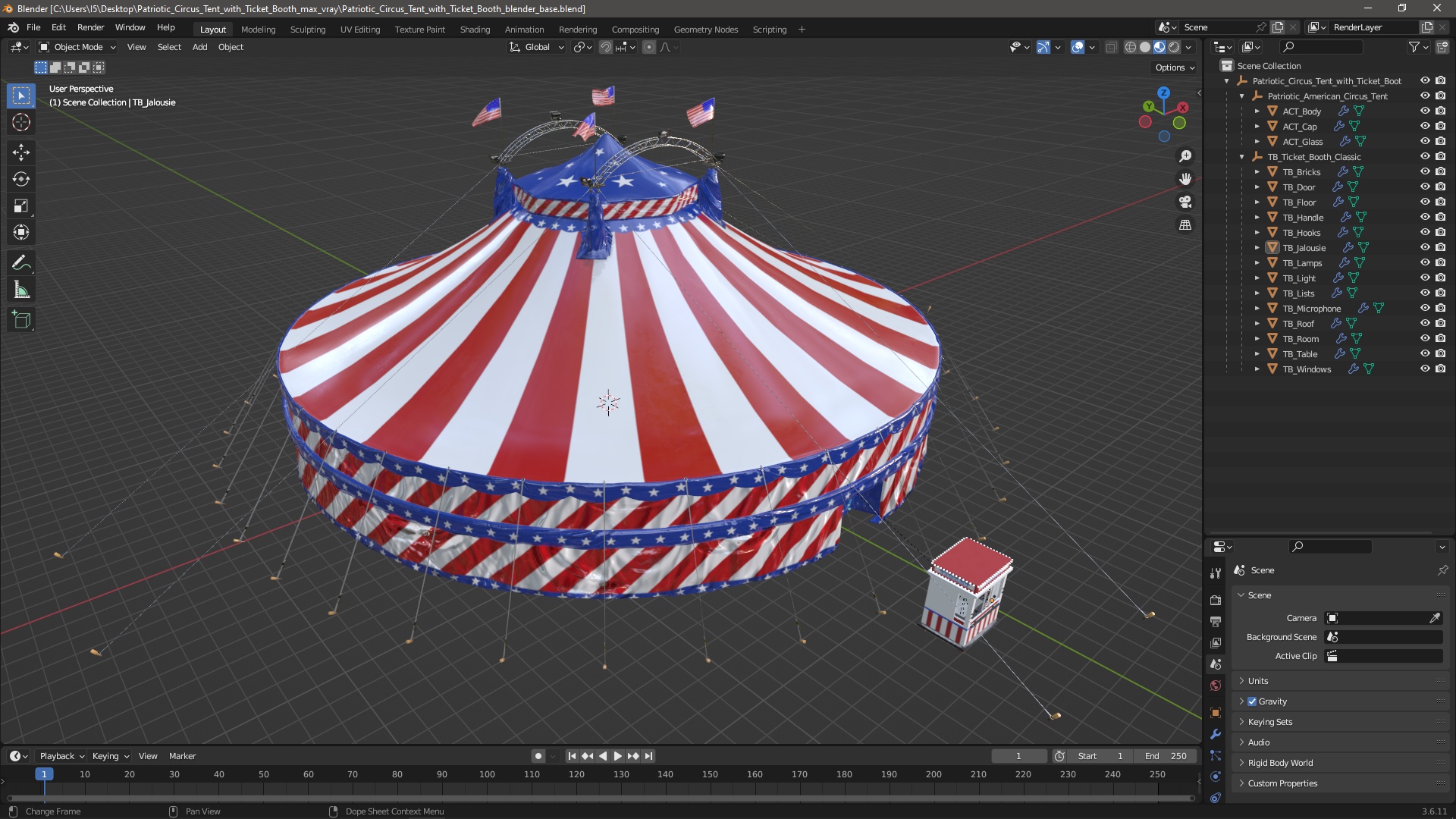Play the animation forward
This screenshot has height=819, width=1456.
617,756
